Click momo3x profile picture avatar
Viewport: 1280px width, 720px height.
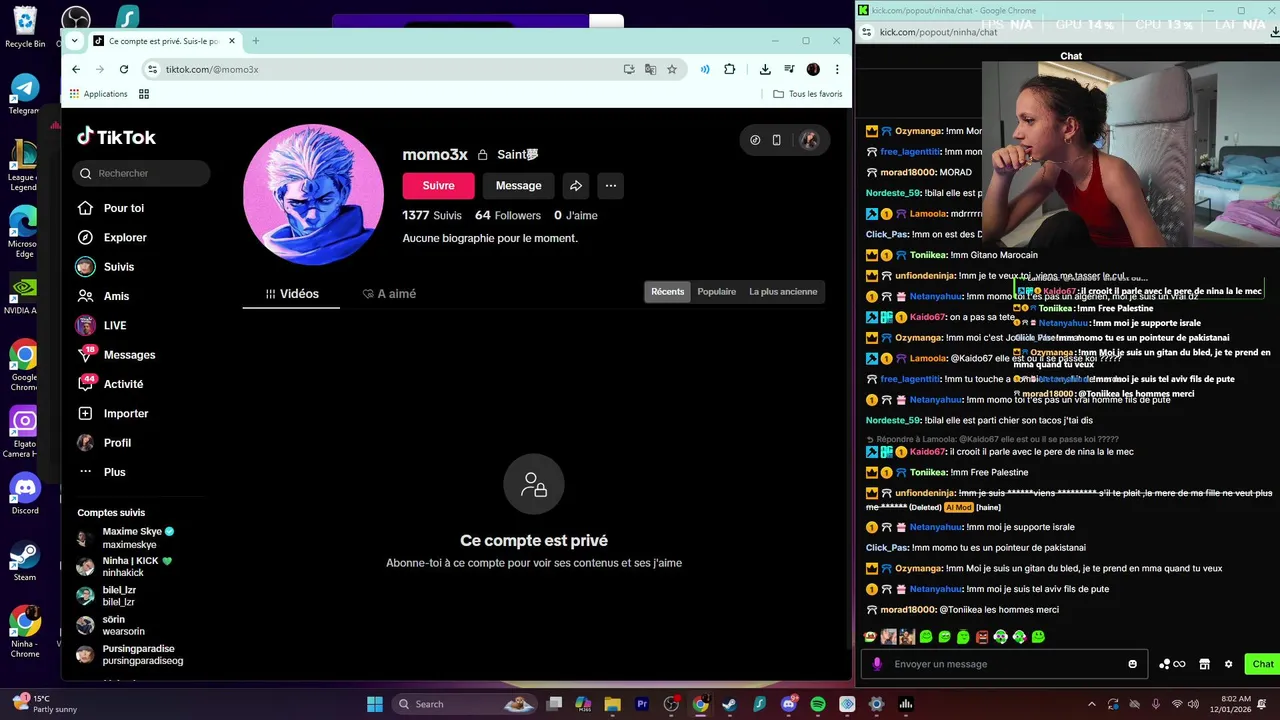[x=313, y=195]
